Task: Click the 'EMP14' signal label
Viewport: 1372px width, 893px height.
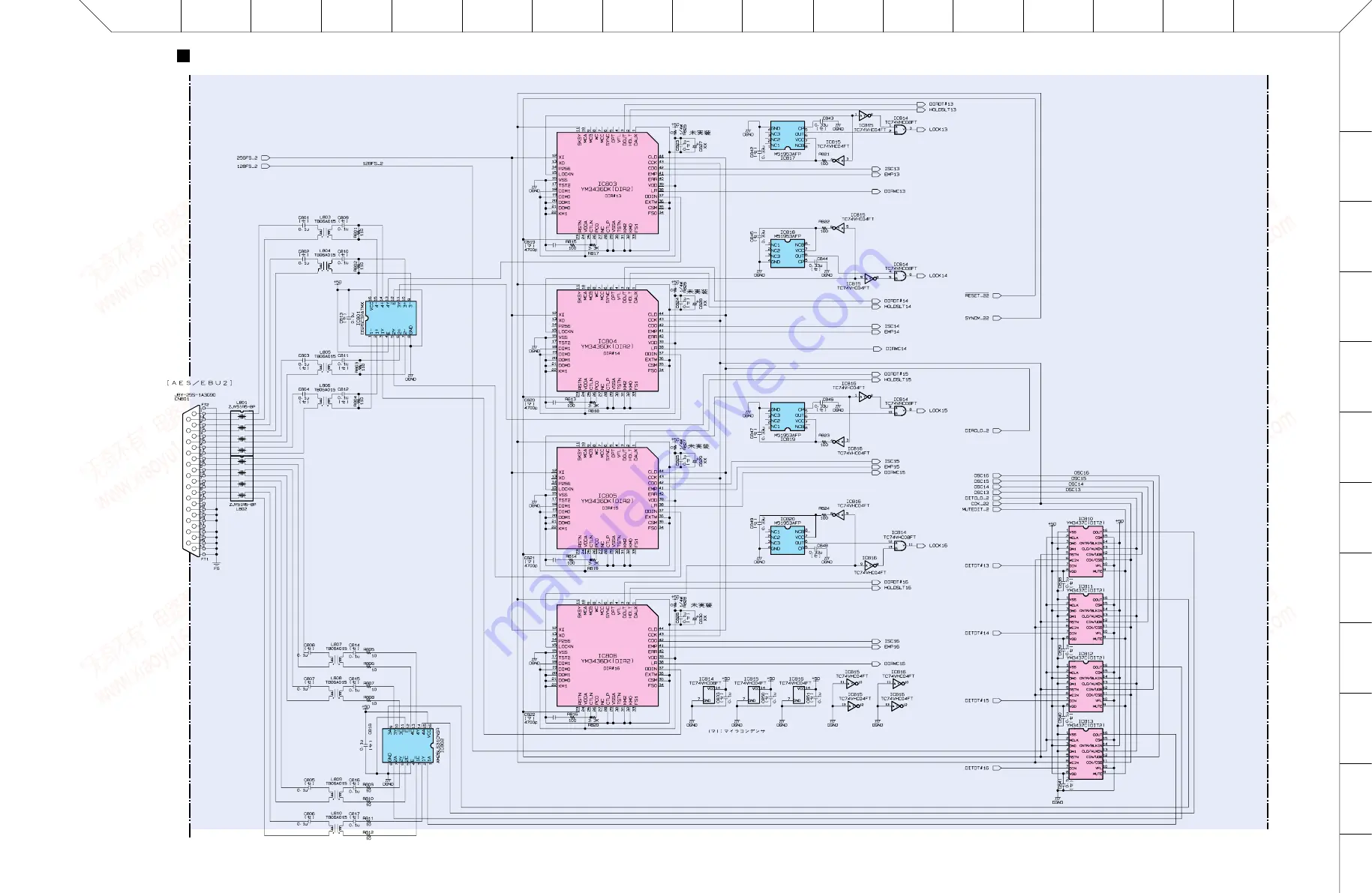Action: (892, 332)
